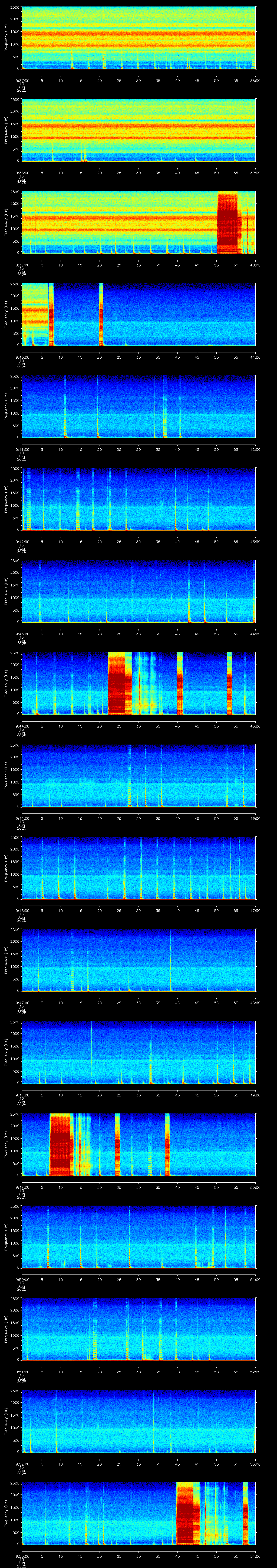Pick the spectrogram panel for minute 9:51:00
The height and width of the screenshot is (1568, 277).
(139, 1329)
